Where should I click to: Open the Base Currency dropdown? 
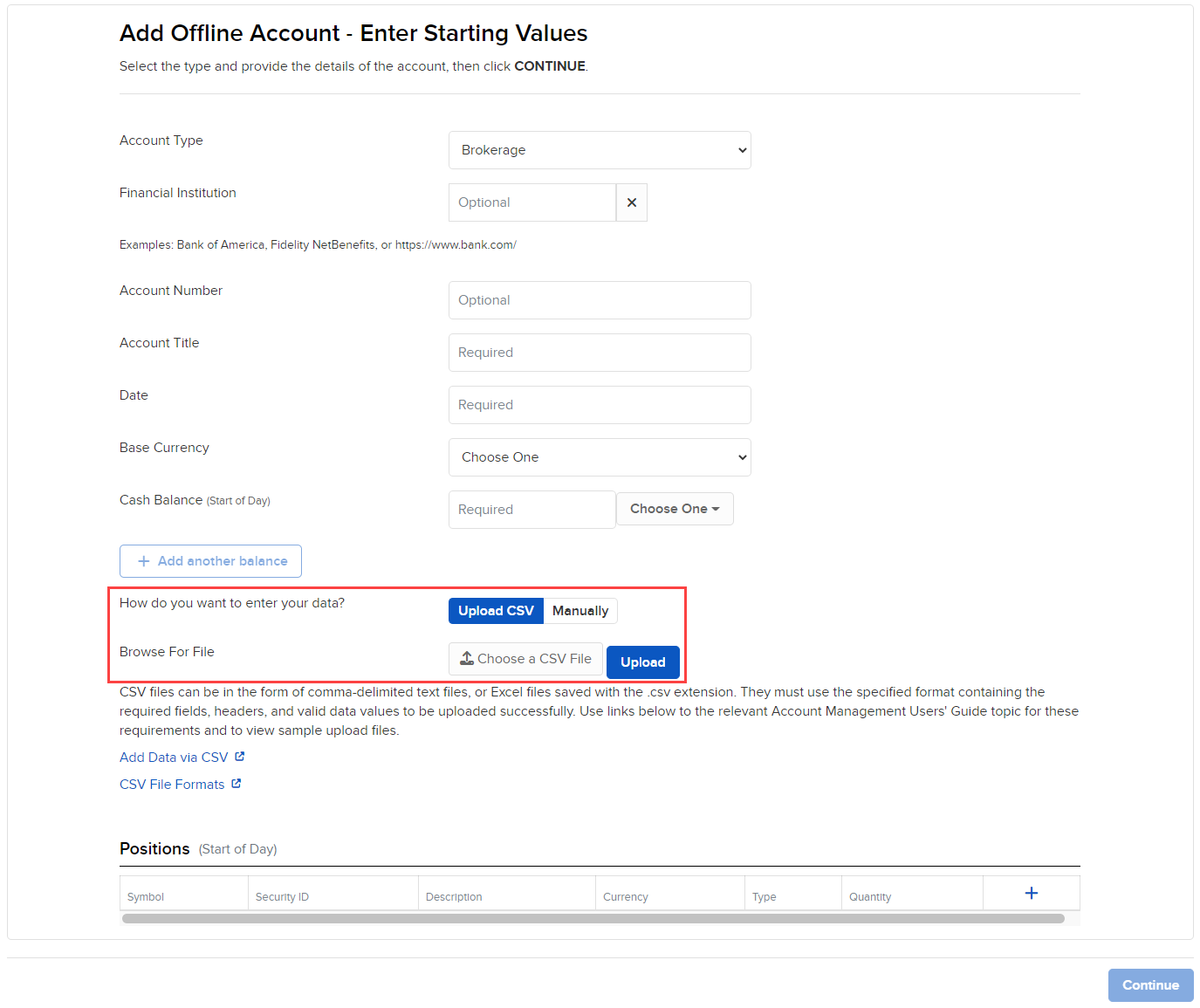coord(599,456)
